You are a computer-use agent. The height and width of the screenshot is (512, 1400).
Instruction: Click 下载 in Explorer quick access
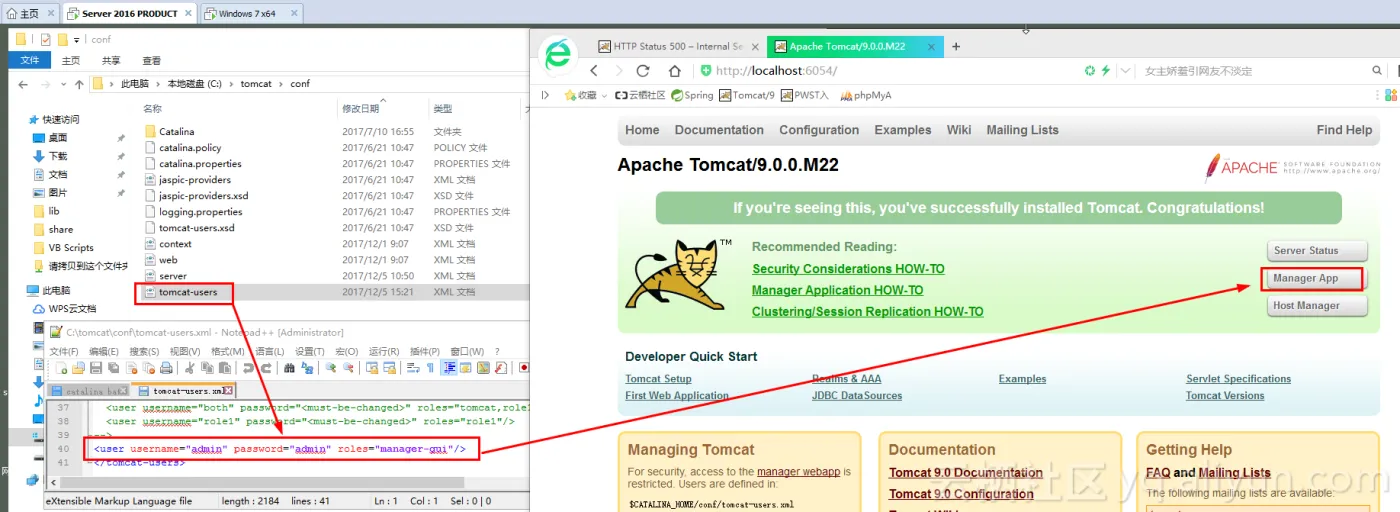pyautogui.click(x=58, y=156)
